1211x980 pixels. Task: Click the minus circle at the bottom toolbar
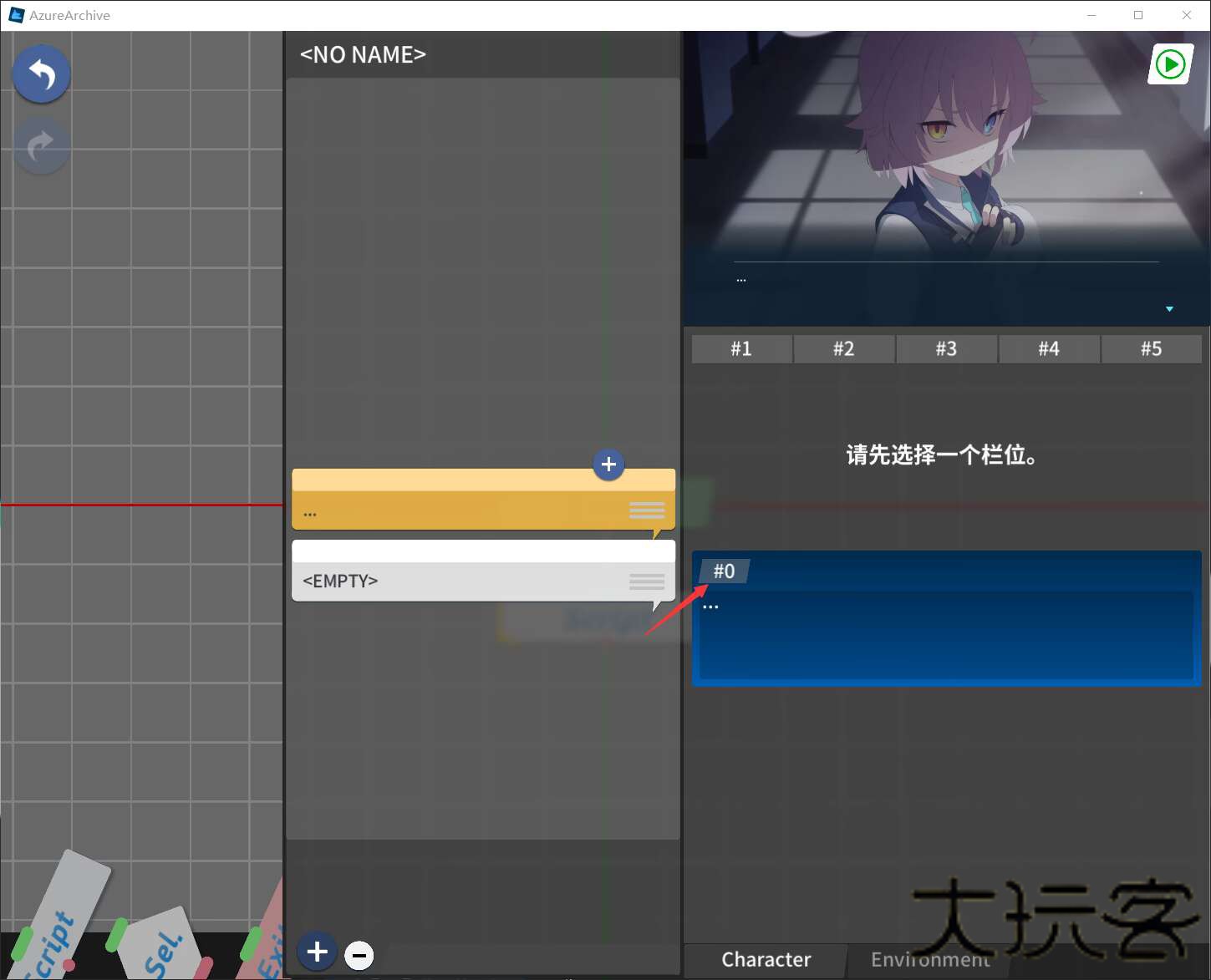359,954
